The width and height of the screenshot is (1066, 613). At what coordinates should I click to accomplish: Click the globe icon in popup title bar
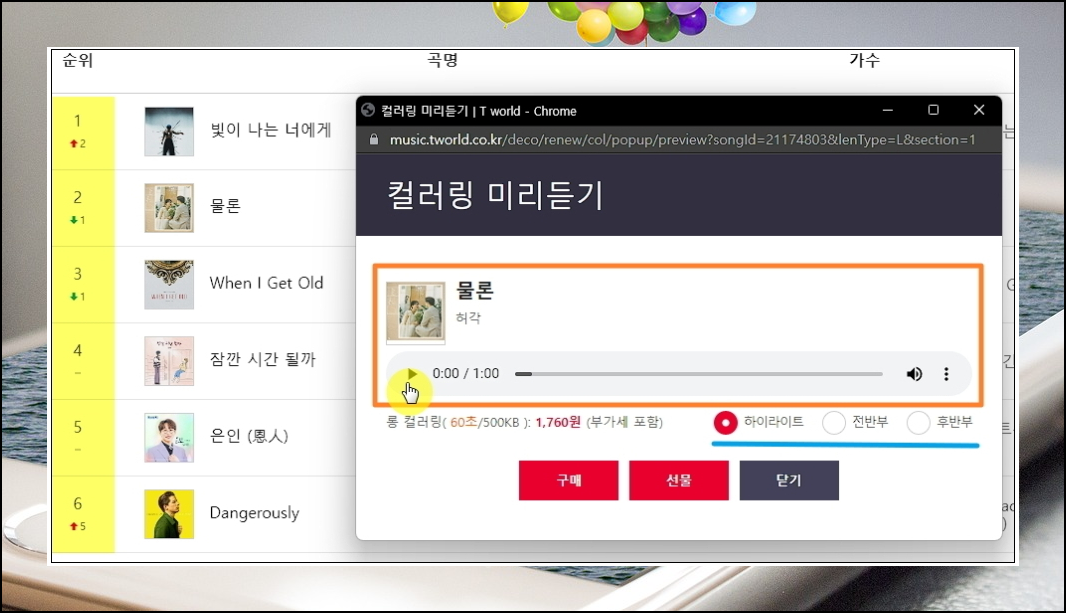pyautogui.click(x=368, y=110)
